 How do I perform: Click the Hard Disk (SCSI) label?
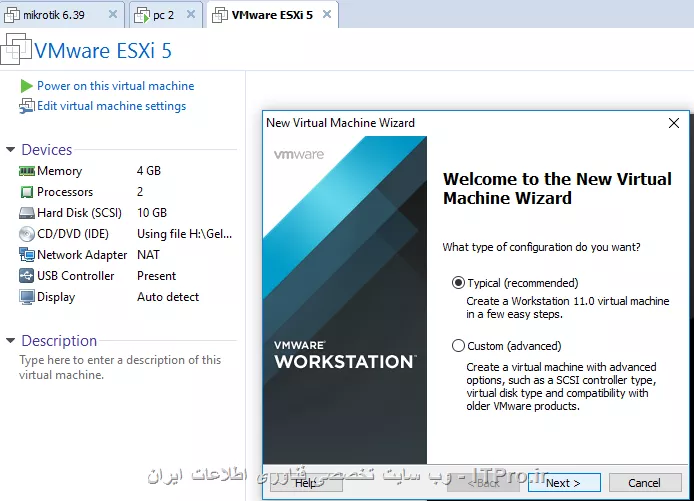[x=79, y=213]
